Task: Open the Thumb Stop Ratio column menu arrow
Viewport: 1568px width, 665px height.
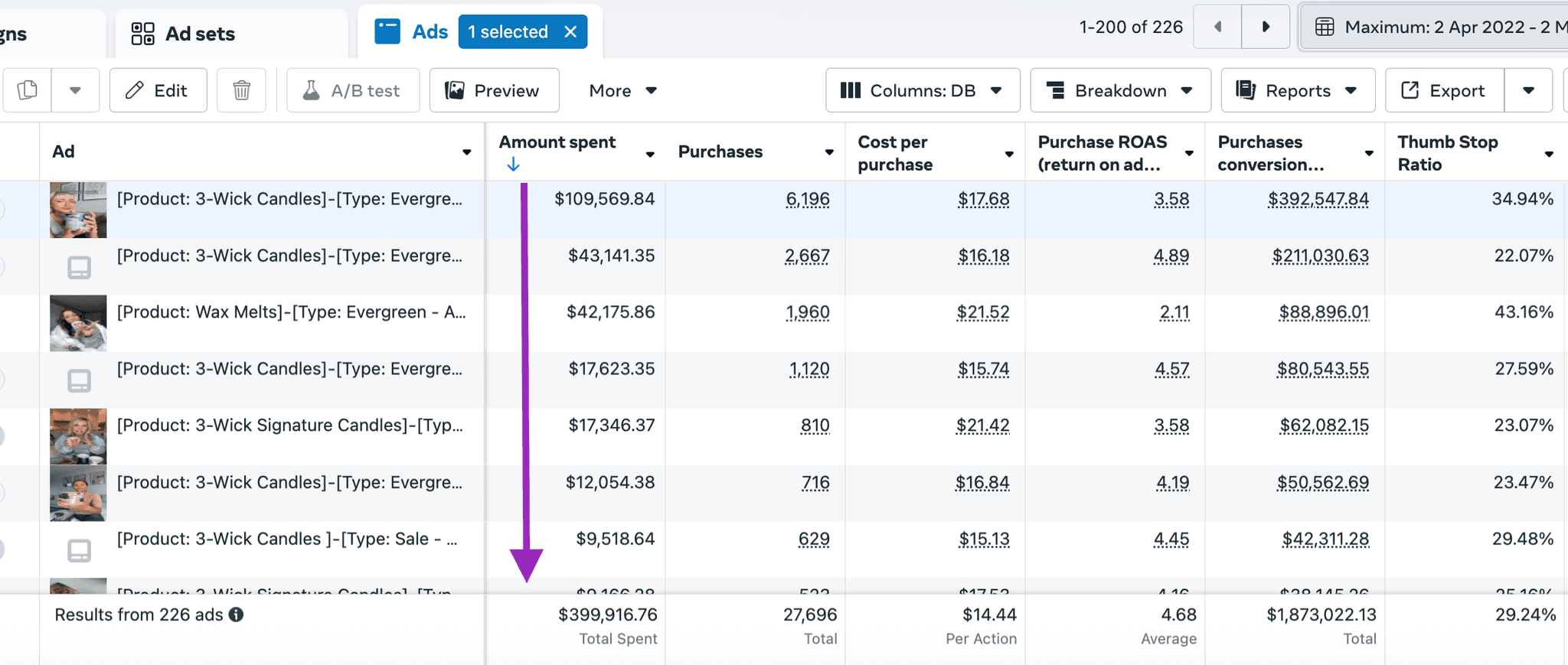Action: pyautogui.click(x=1549, y=155)
